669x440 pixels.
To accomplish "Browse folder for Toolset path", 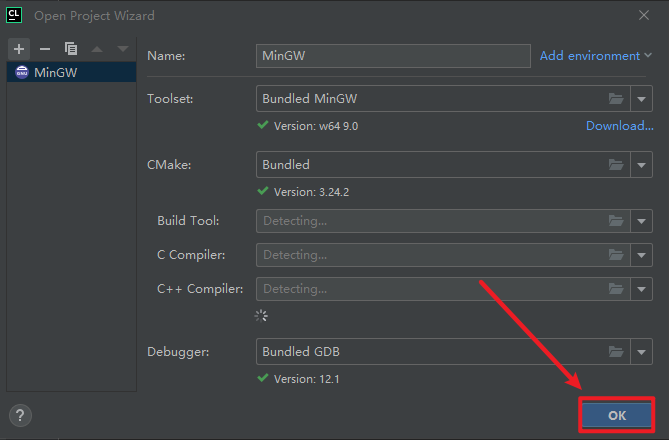I will point(616,99).
